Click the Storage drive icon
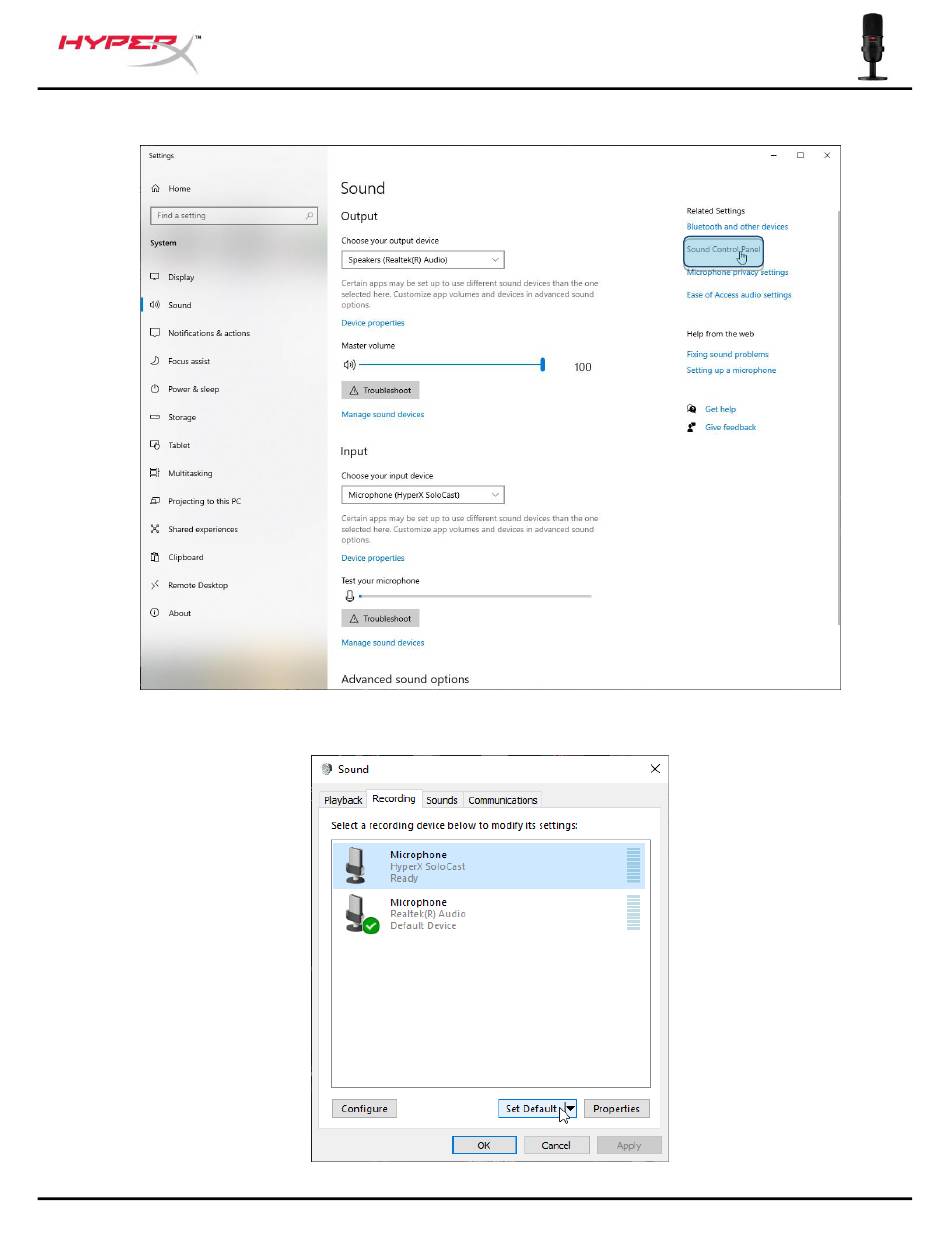The image size is (950, 1260). 155,417
